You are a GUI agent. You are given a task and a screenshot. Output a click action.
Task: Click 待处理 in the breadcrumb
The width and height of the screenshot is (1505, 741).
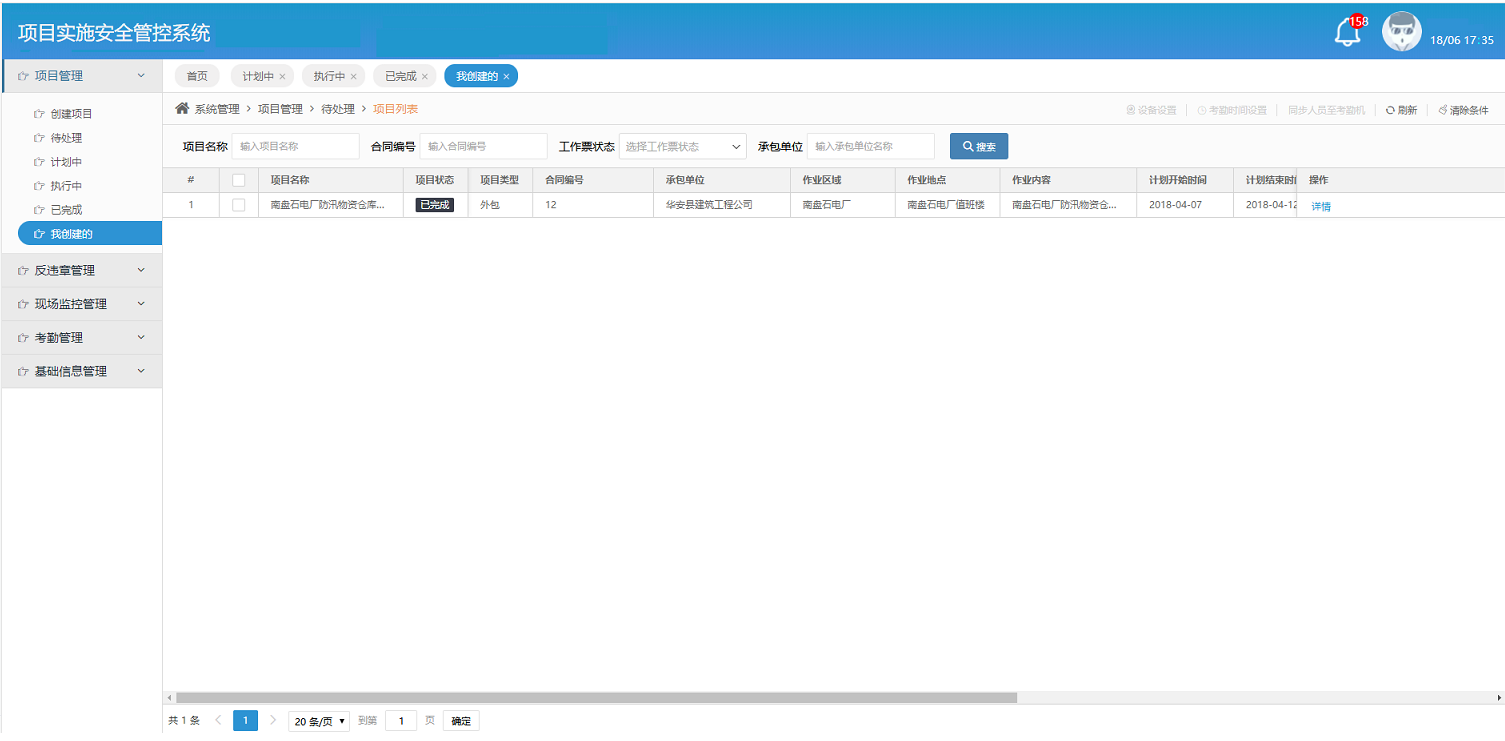[338, 109]
